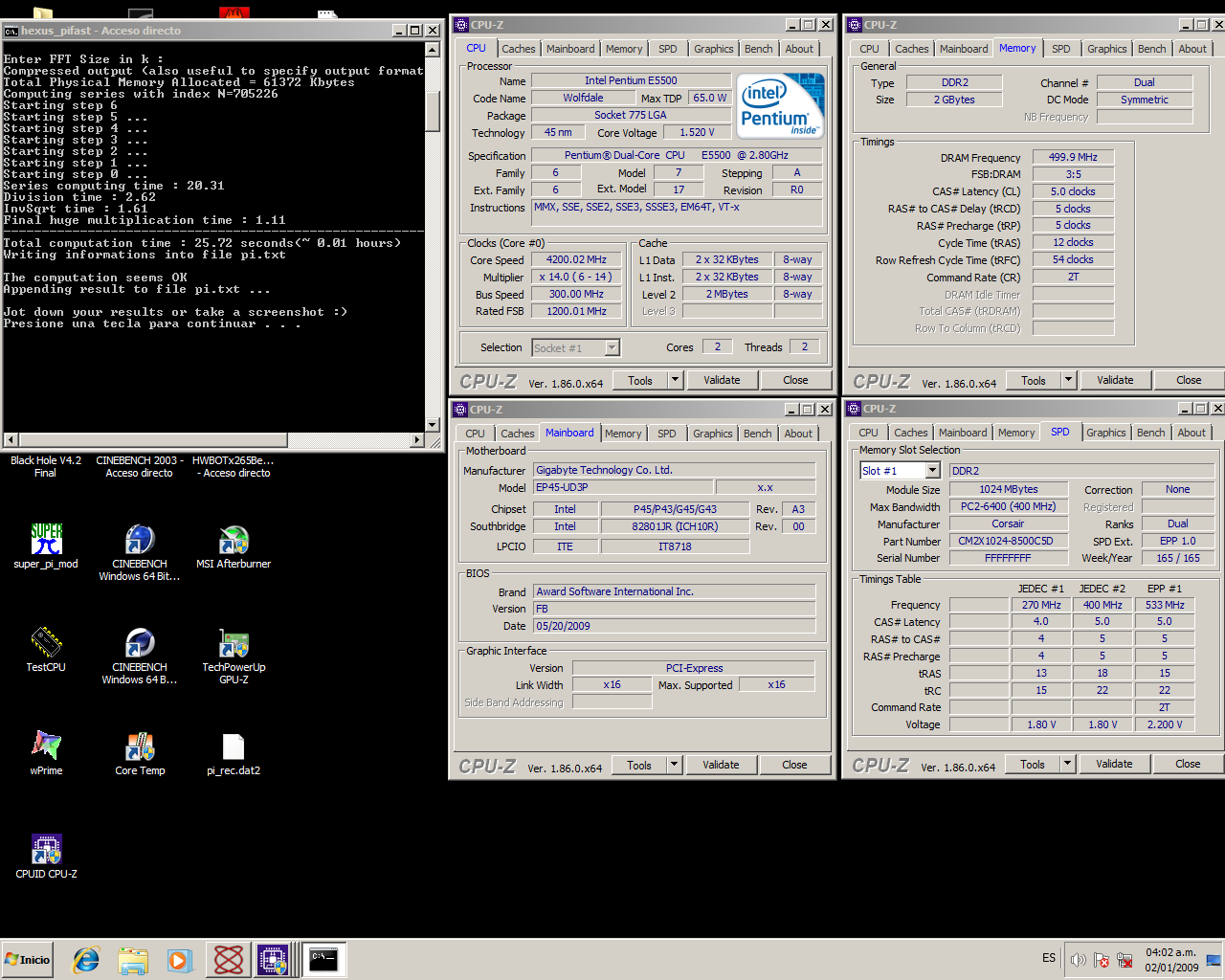The height and width of the screenshot is (980, 1225).
Task: Select the wPrime desktop icon
Action: coord(46,752)
